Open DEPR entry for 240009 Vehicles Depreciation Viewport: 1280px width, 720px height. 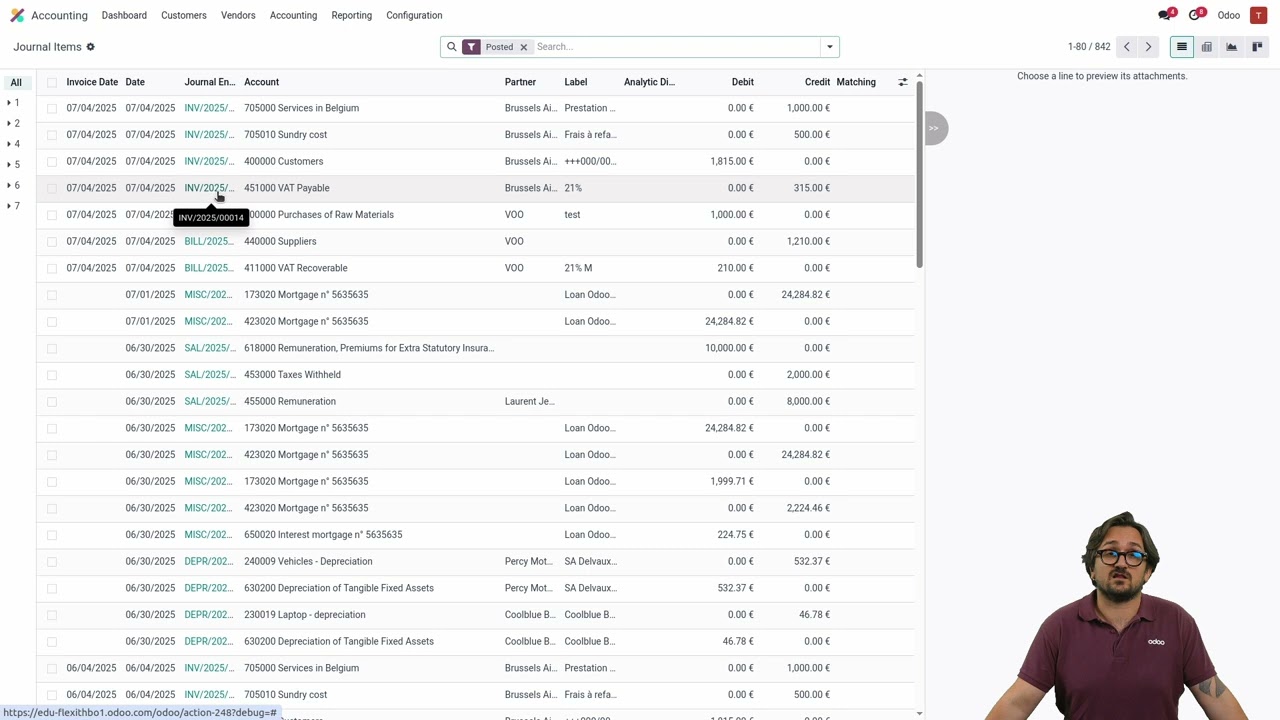coord(209,561)
